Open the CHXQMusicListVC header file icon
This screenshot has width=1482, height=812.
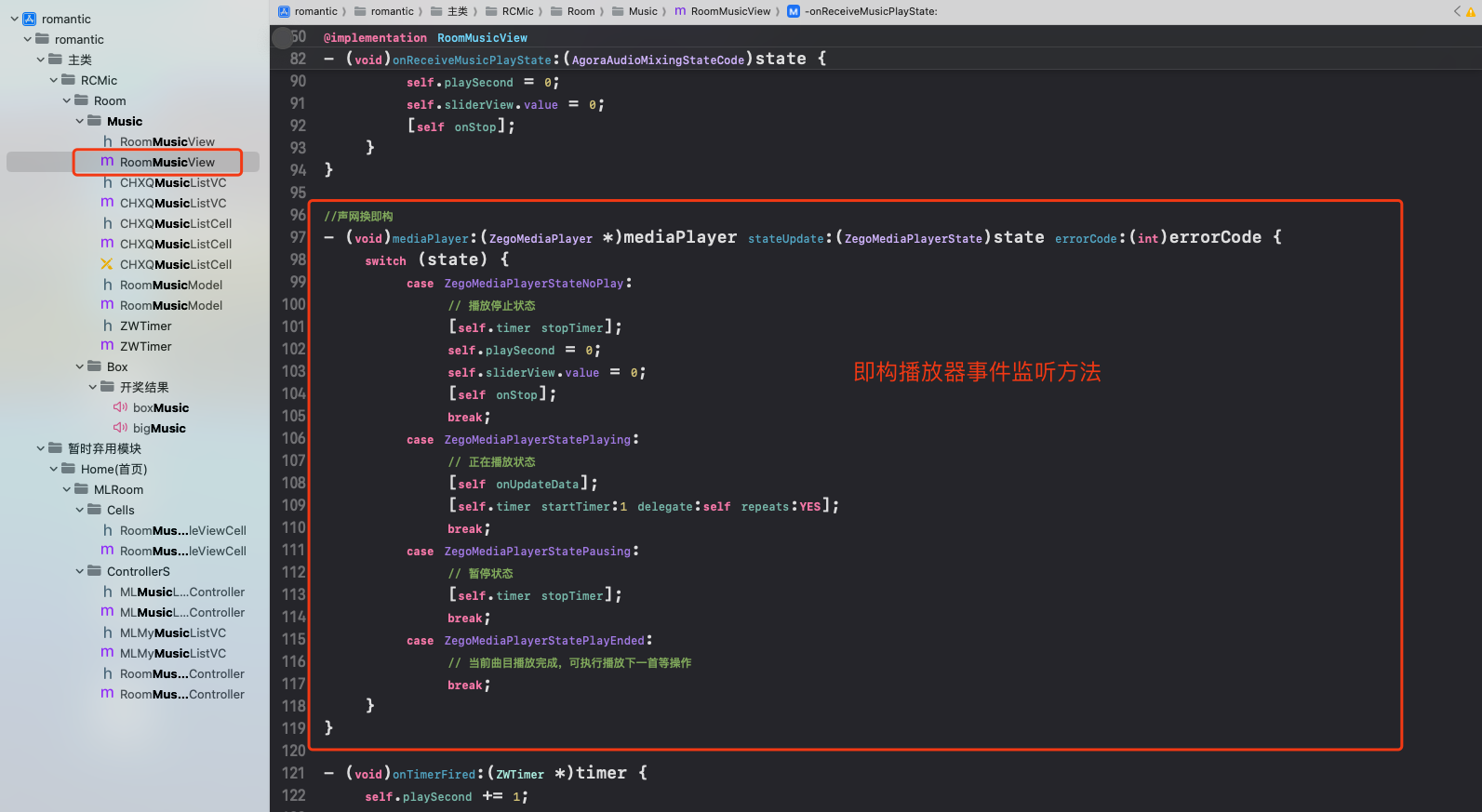[108, 182]
